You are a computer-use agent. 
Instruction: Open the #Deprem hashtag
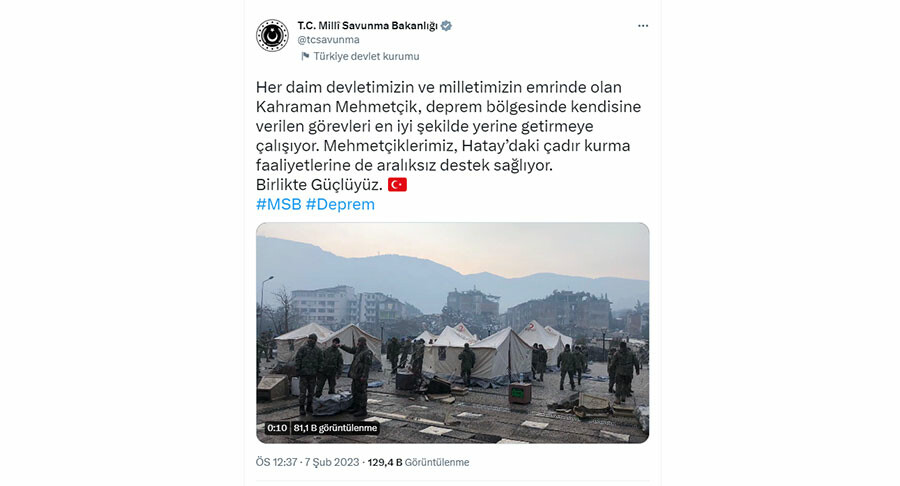click(x=340, y=204)
